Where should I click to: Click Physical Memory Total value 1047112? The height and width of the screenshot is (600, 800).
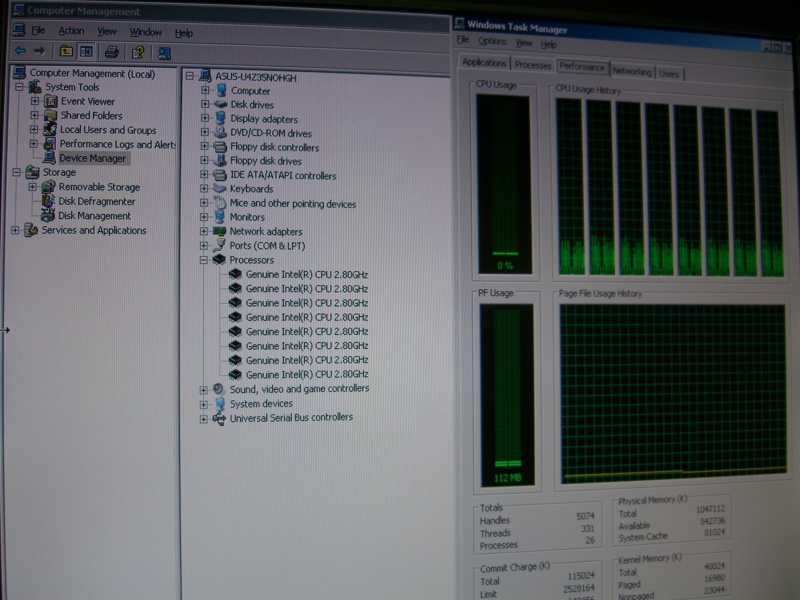[710, 509]
